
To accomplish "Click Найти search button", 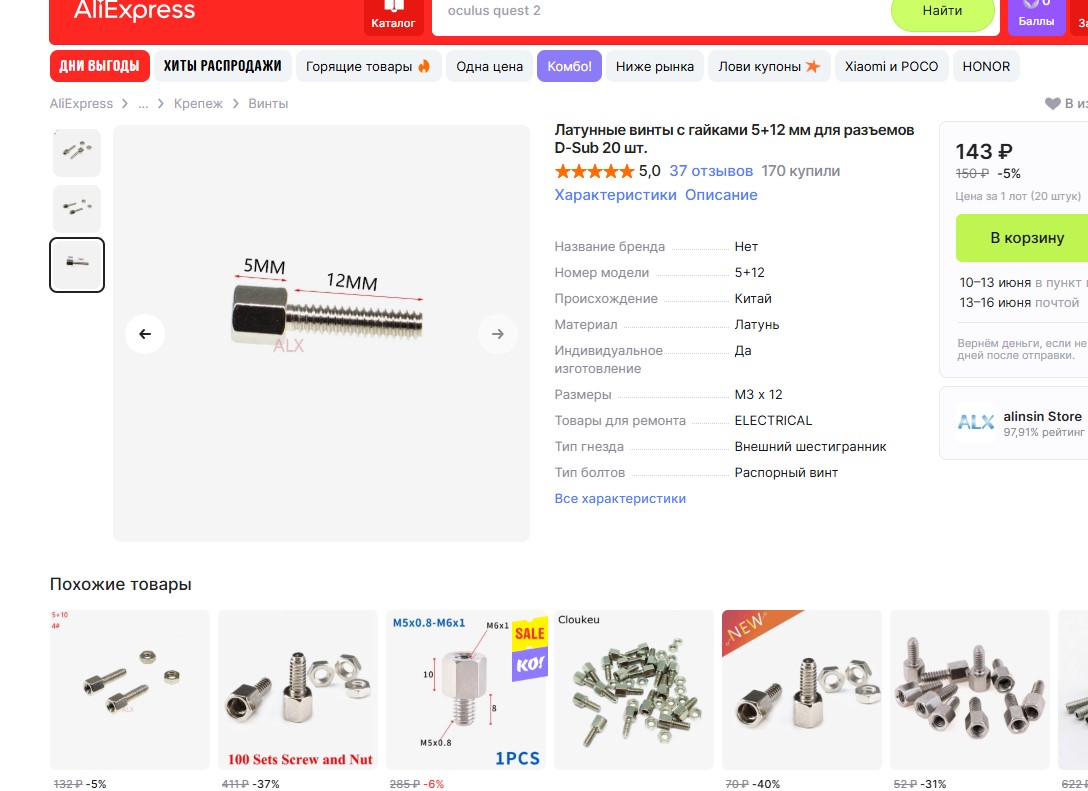I will (942, 12).
